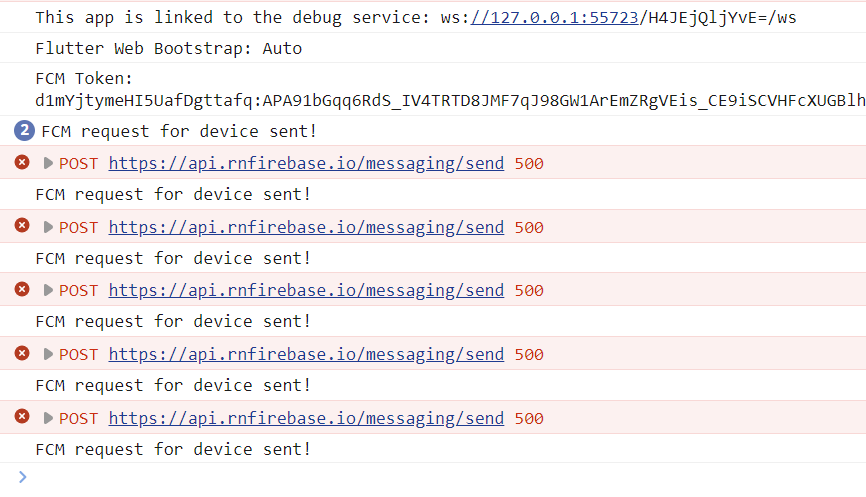Click the fifth red error icon

(x=22, y=416)
